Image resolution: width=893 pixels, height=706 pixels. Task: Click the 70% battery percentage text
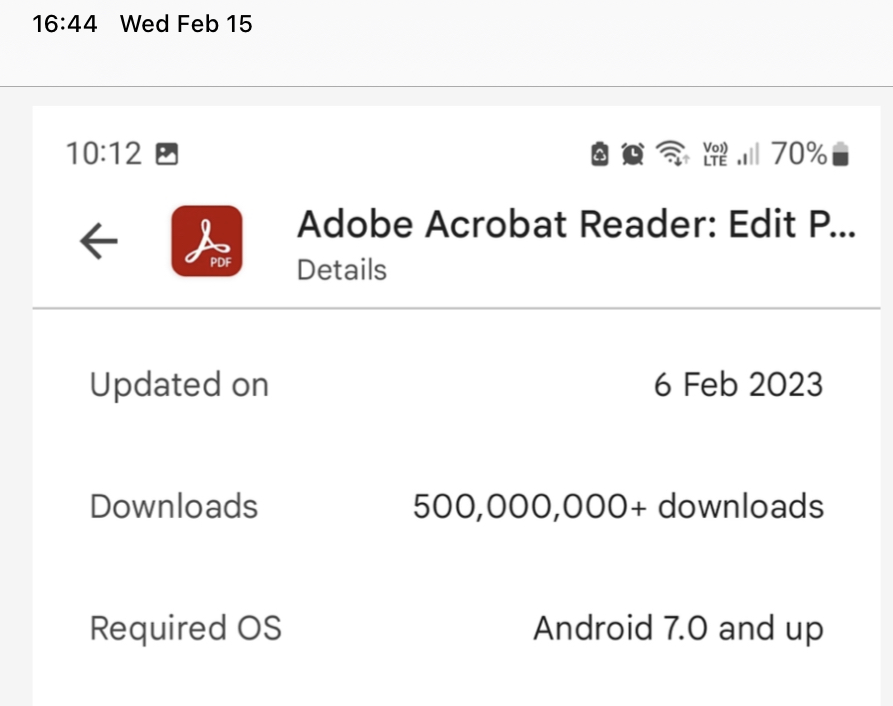799,154
